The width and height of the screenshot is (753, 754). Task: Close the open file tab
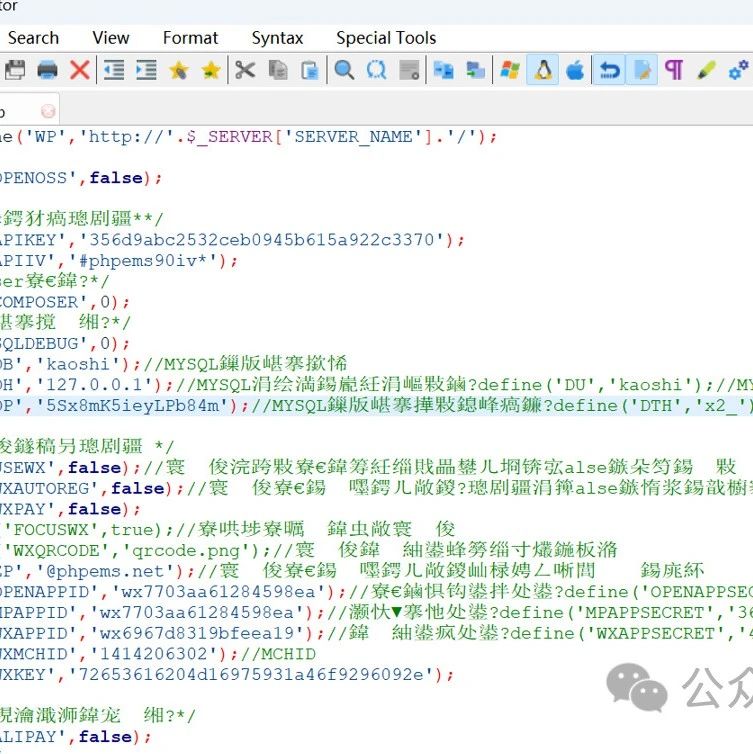(x=48, y=112)
